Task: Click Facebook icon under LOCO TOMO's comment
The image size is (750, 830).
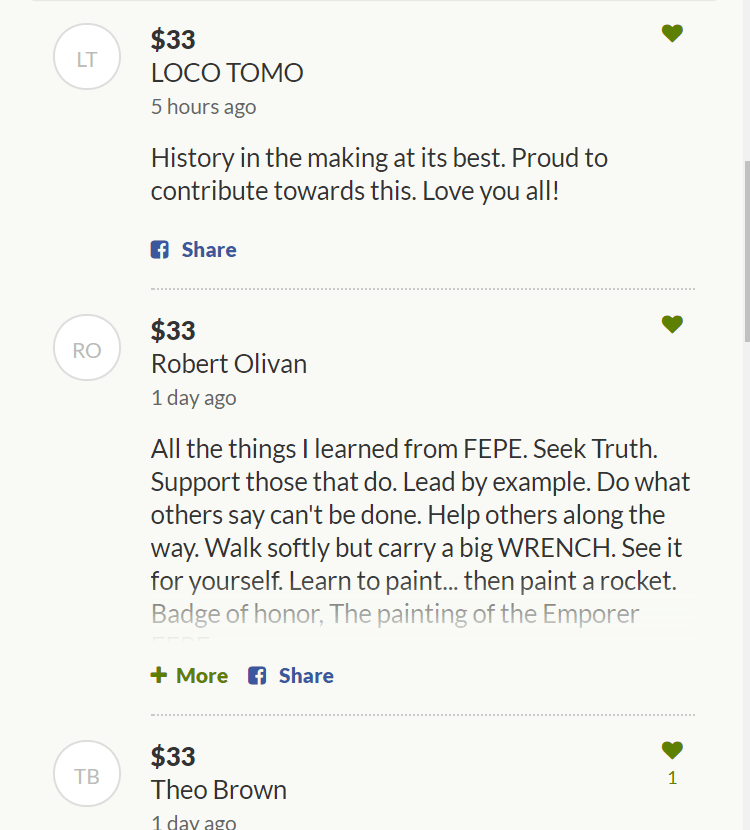Action: (x=160, y=250)
